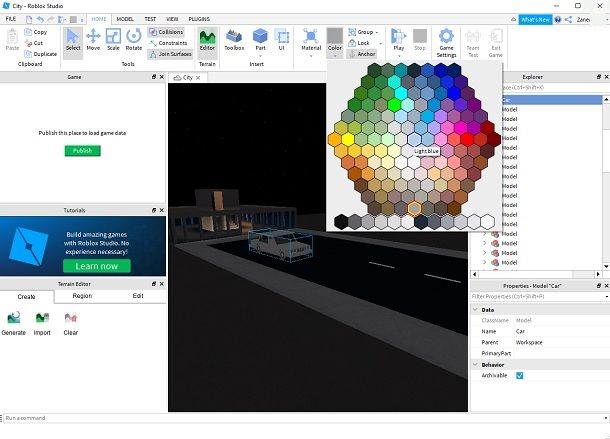Switch to the PLUGINS ribbon tab

(199, 19)
